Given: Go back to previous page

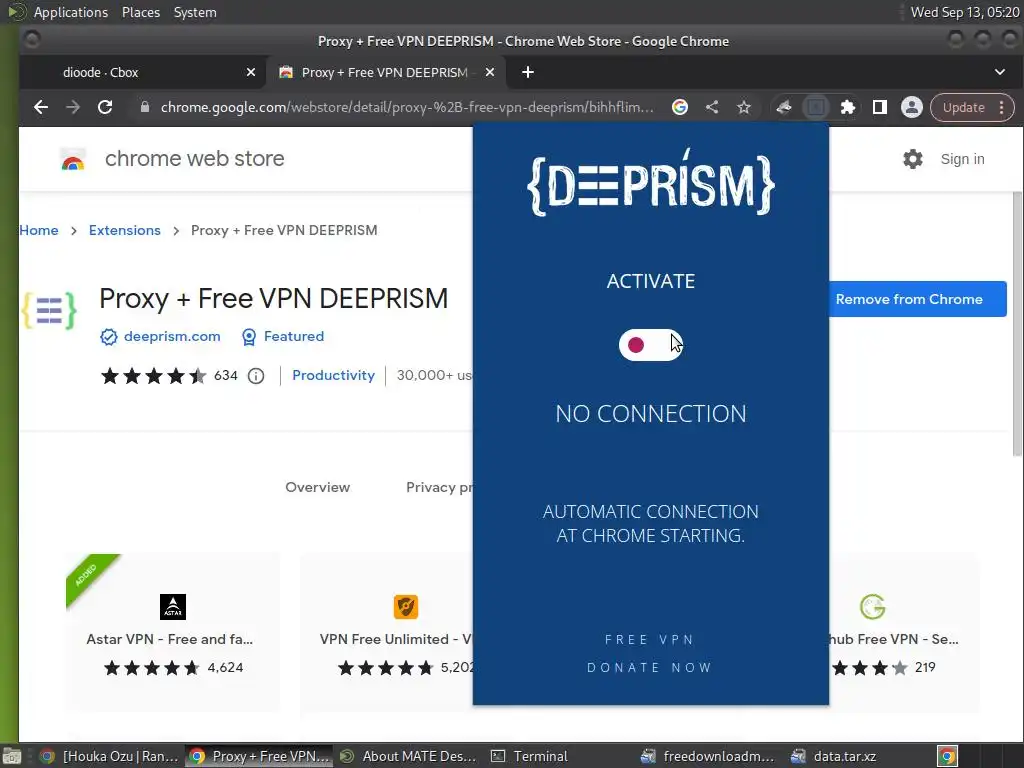Looking at the screenshot, I should coord(40,107).
